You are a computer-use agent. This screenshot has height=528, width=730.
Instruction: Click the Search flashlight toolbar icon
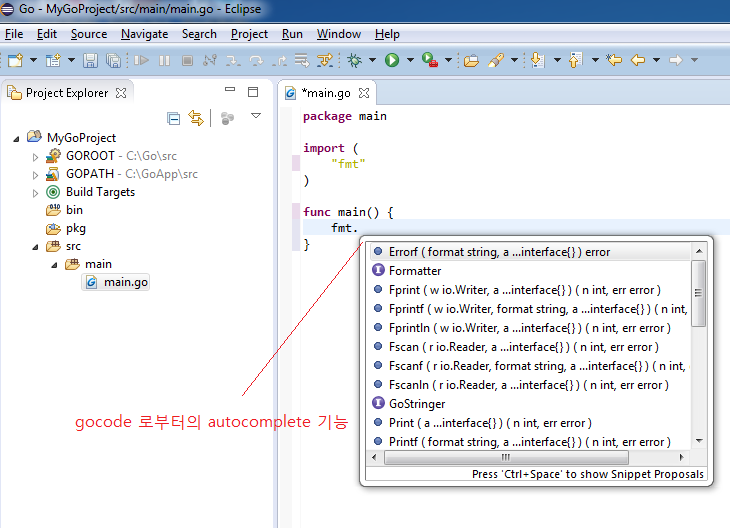click(x=496, y=60)
